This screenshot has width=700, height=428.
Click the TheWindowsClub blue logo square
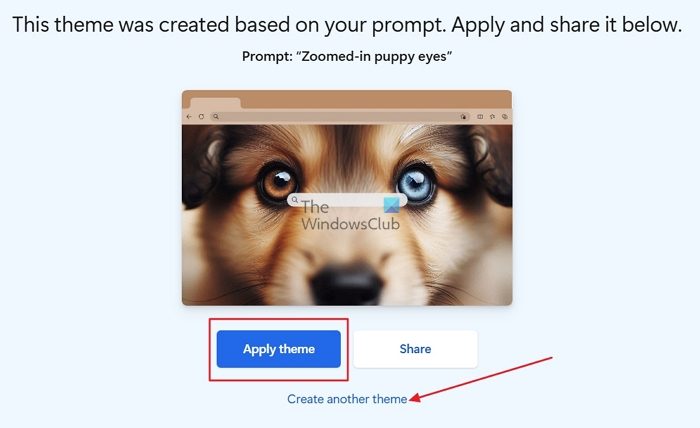pyautogui.click(x=392, y=205)
